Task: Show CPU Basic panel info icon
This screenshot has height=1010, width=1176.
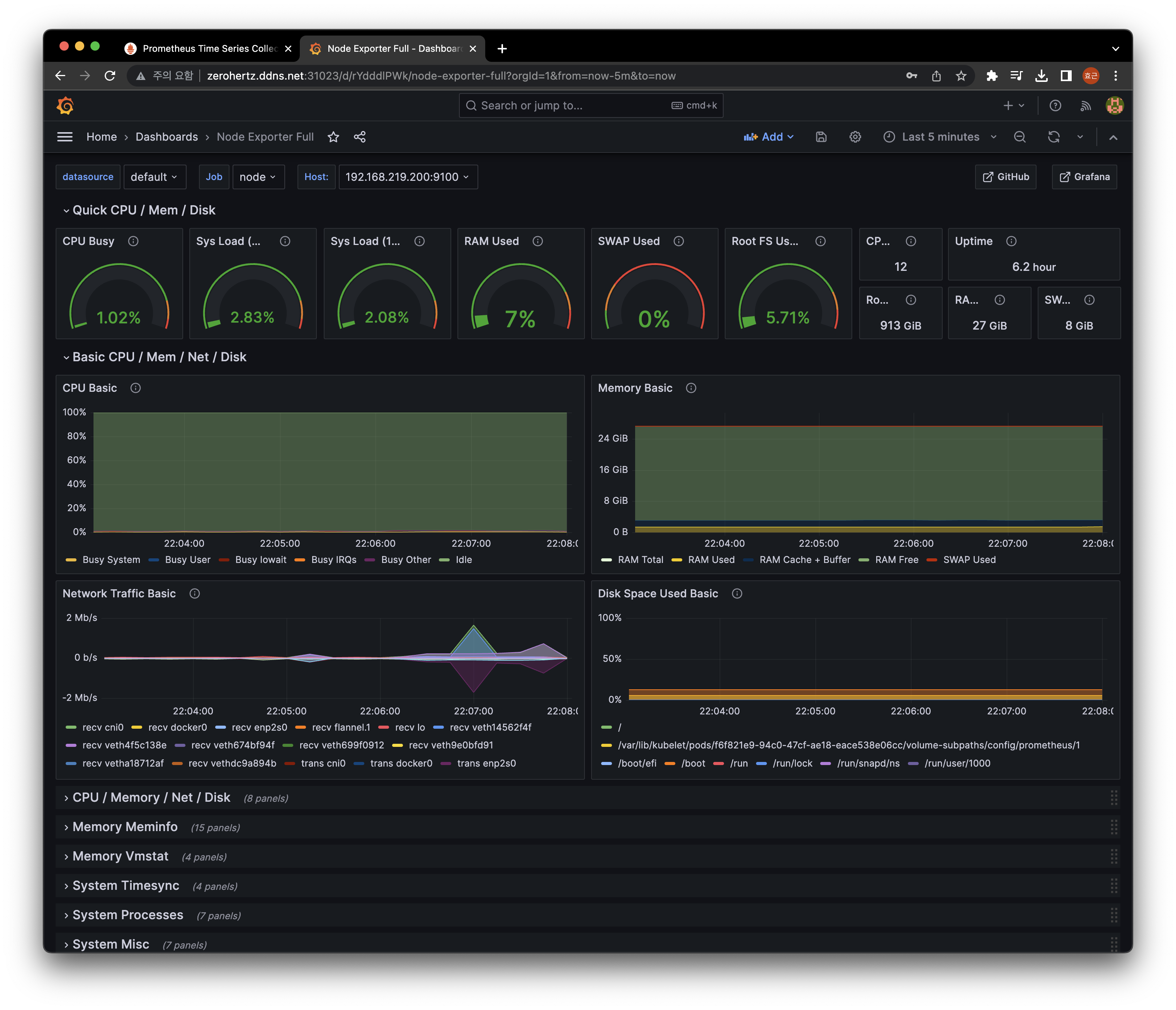Action: [x=136, y=388]
